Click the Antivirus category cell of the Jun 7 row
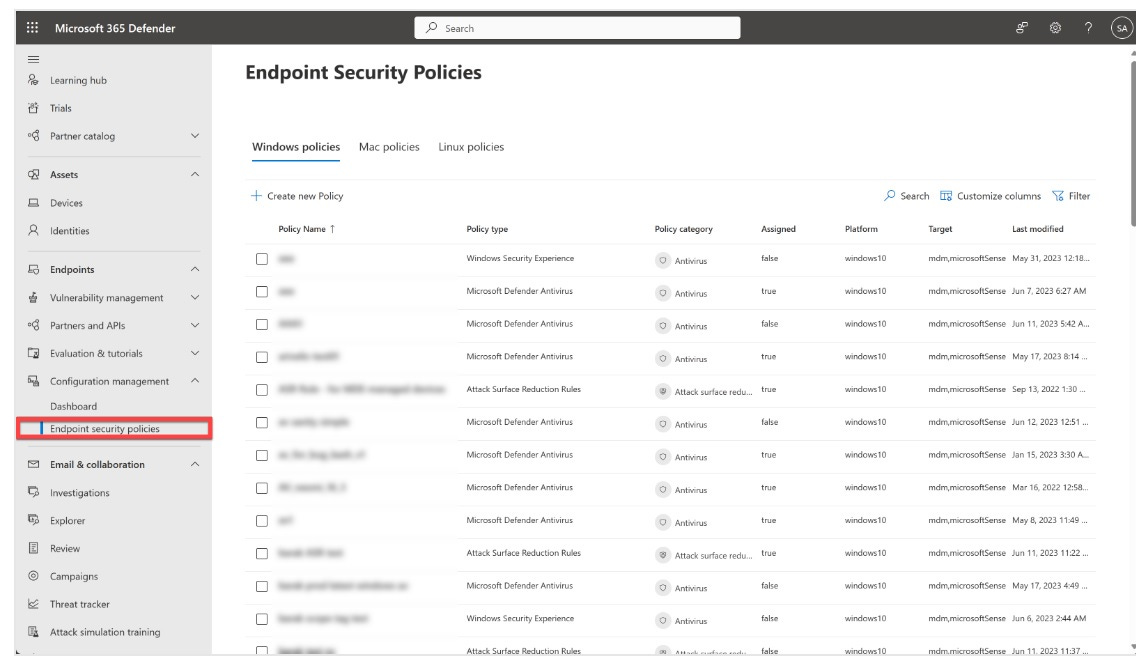 pyautogui.click(x=682, y=293)
